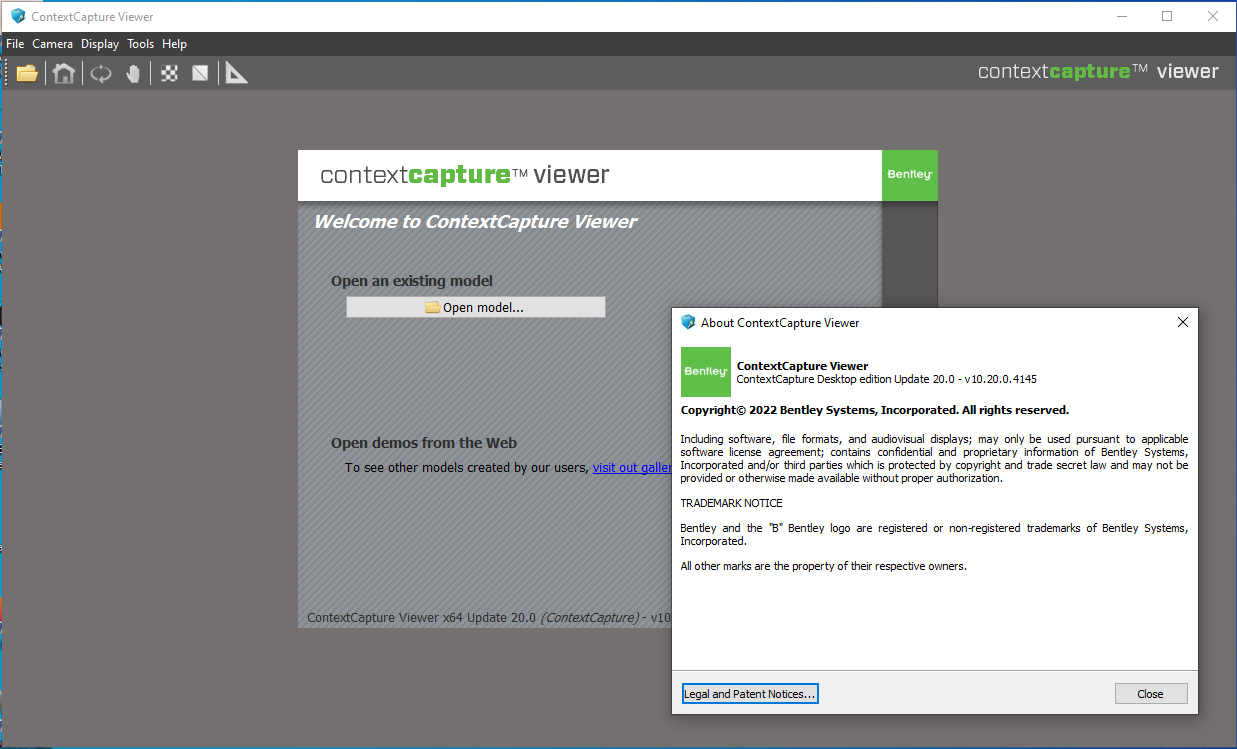The height and width of the screenshot is (749, 1237).
Task: Click the green Bentley logo on welcome banner
Action: pyautogui.click(x=910, y=175)
